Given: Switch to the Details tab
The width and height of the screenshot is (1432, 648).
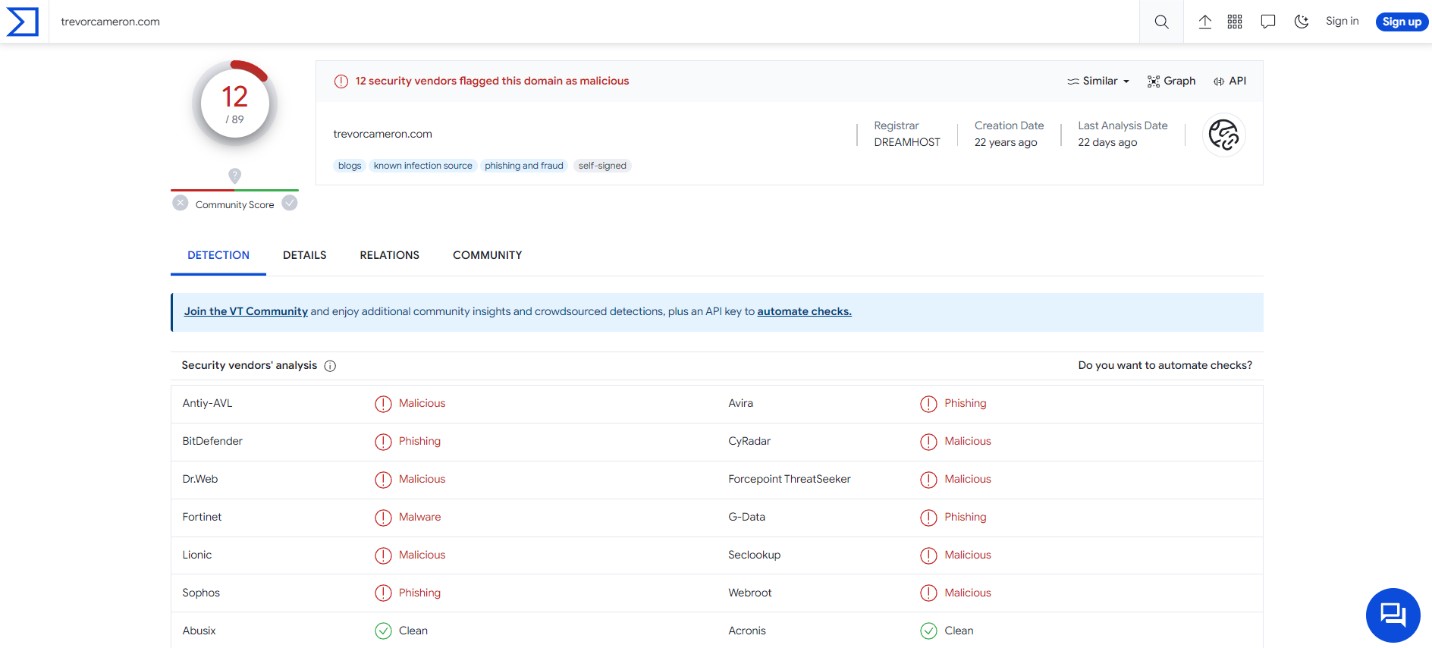Looking at the screenshot, I should click(304, 255).
